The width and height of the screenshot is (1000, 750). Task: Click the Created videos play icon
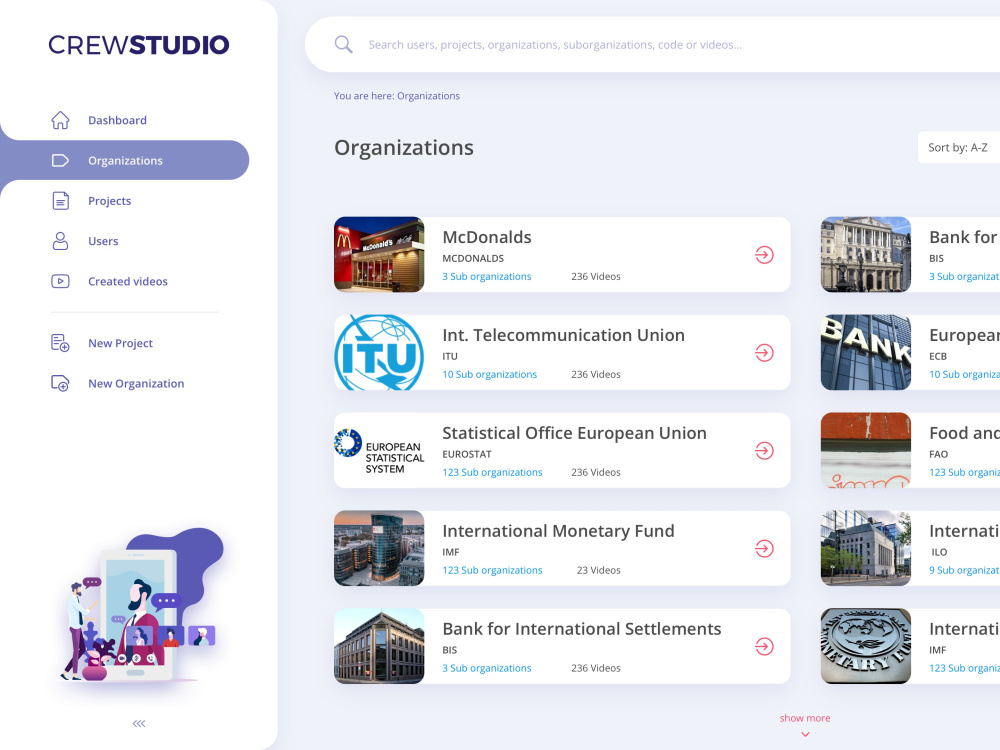point(60,281)
